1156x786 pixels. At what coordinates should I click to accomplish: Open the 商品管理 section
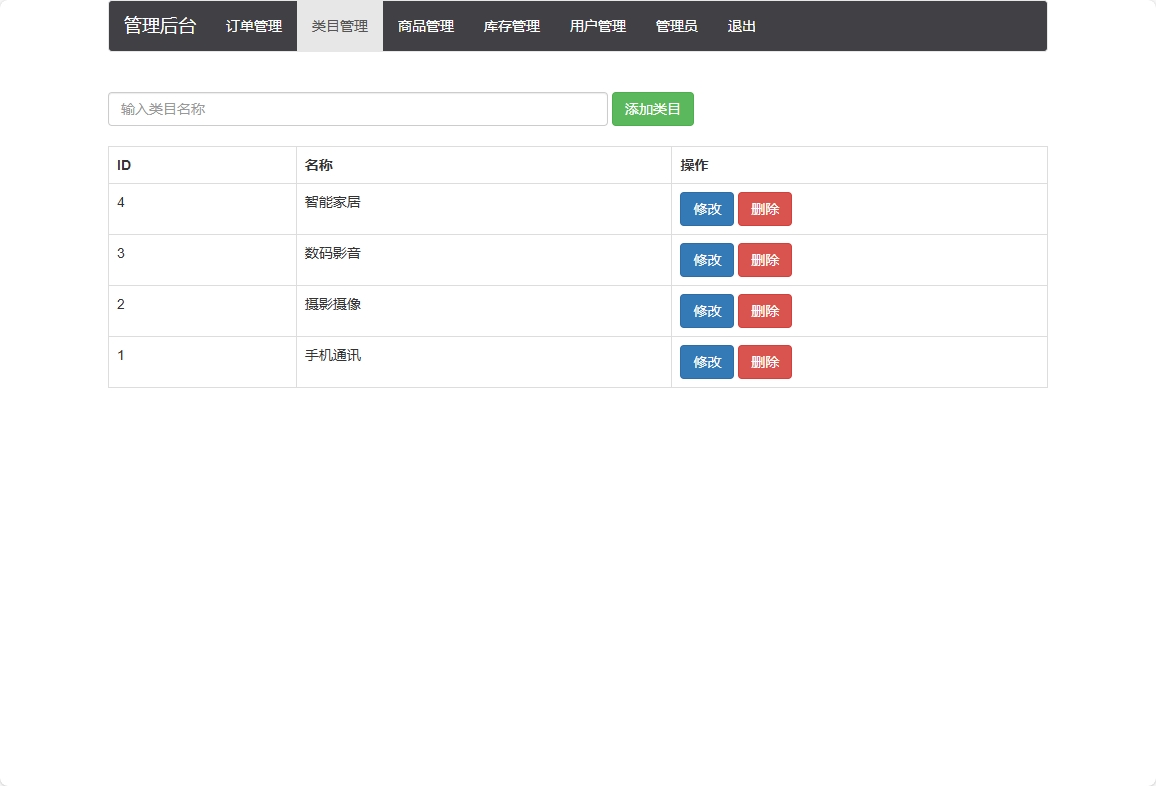pos(425,26)
